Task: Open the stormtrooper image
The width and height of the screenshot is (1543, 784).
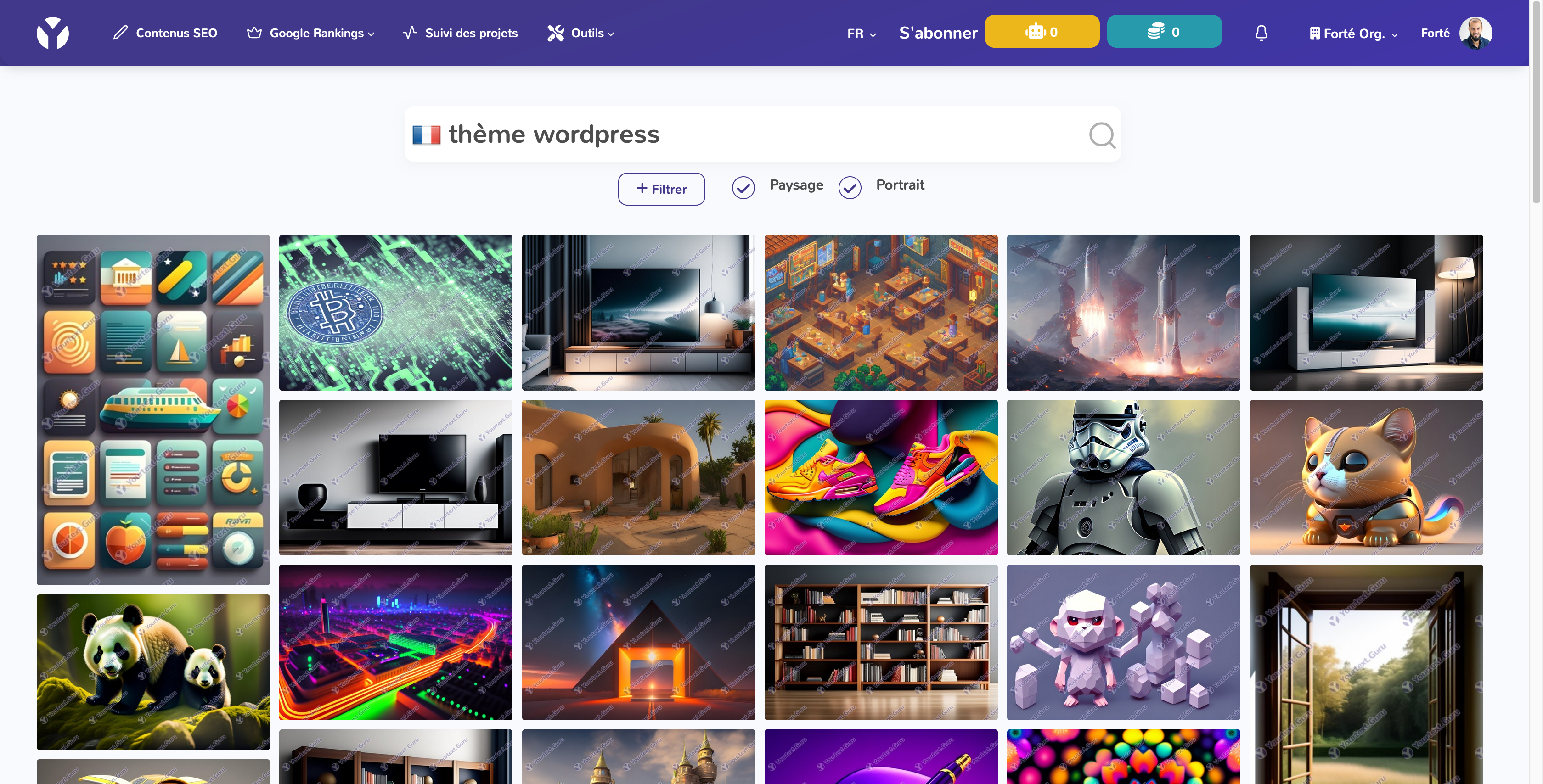Action: [1124, 477]
